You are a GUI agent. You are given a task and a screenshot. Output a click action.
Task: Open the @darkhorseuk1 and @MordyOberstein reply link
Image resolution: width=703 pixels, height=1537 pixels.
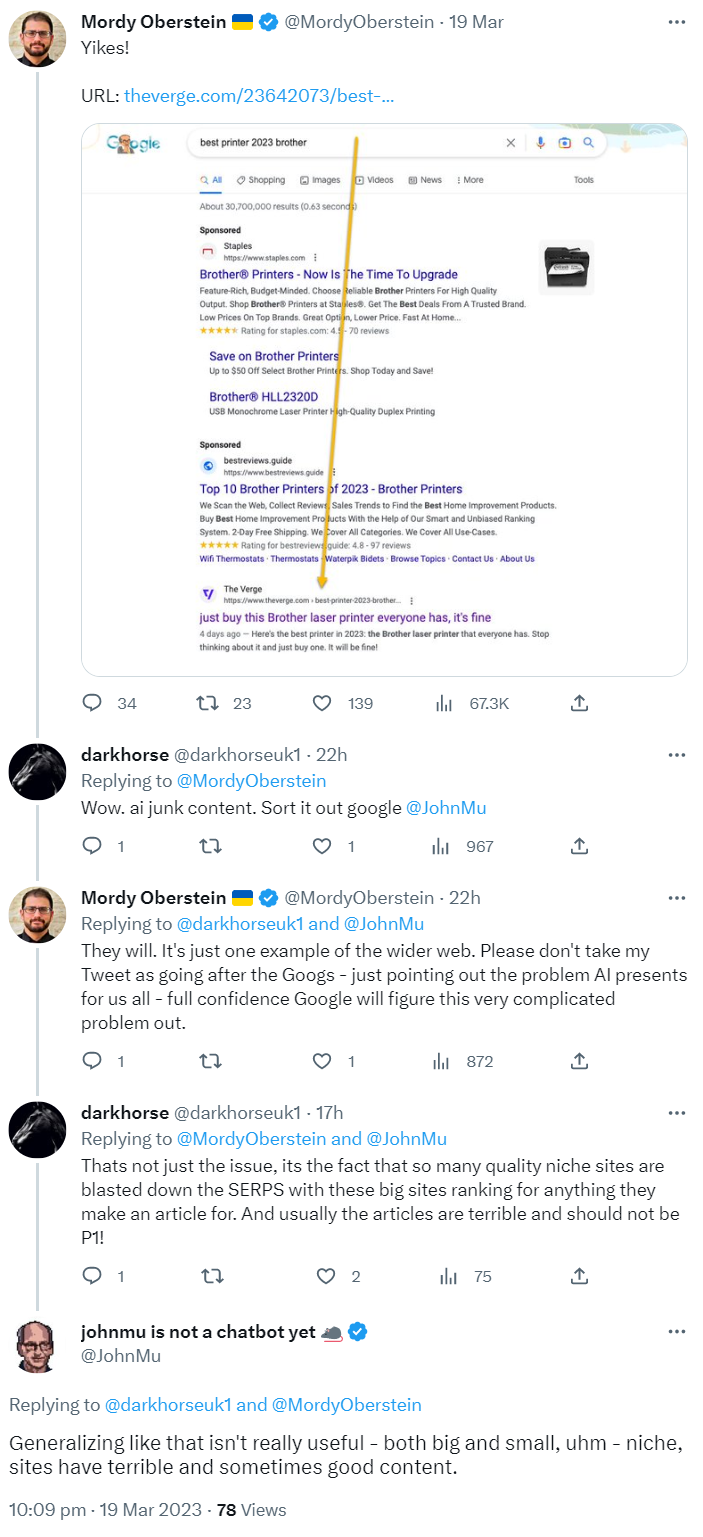tap(263, 1405)
